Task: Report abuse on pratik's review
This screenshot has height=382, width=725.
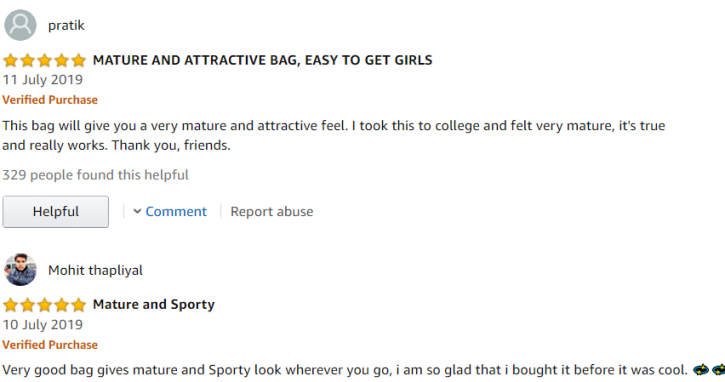Action: pyautogui.click(x=271, y=211)
